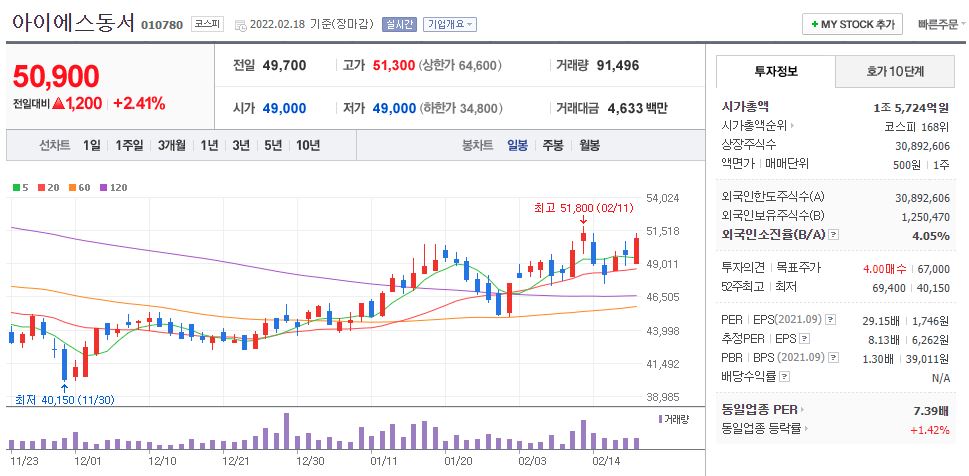Click the red 20-day moving average legend
Image resolution: width=969 pixels, height=476 pixels.
[x=48, y=187]
